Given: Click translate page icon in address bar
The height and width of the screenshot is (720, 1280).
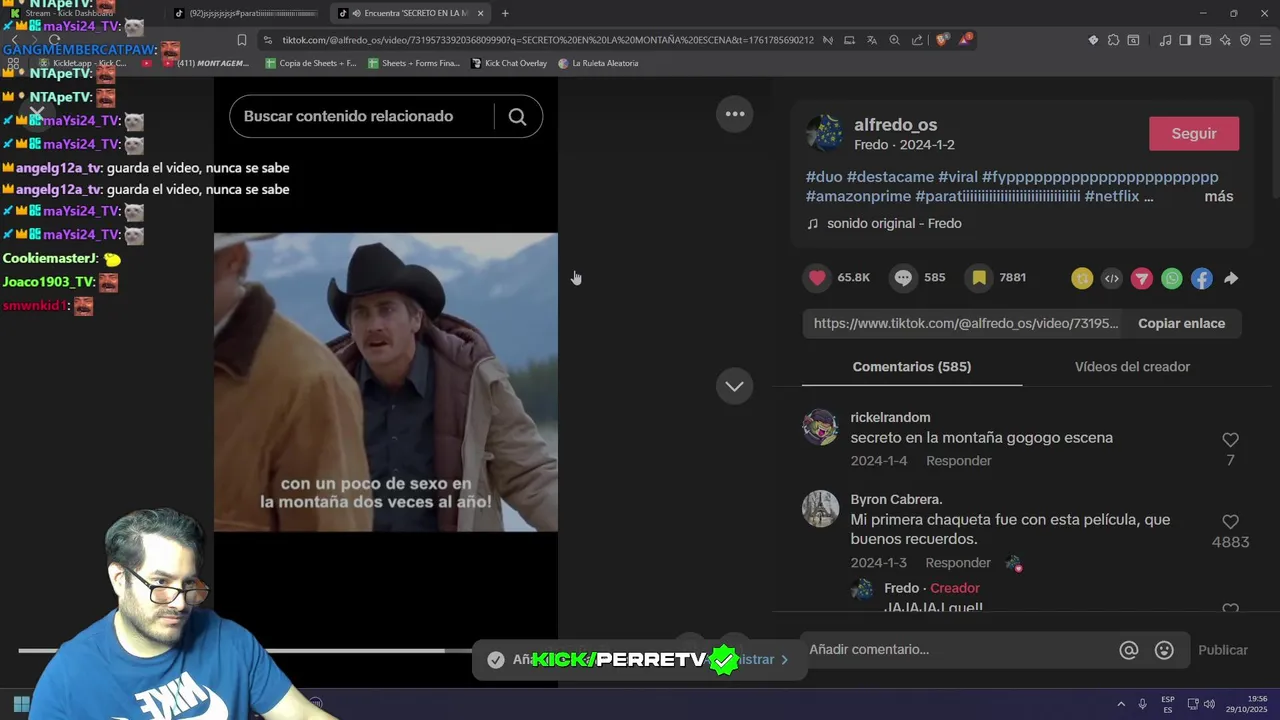Looking at the screenshot, I should coord(872,40).
